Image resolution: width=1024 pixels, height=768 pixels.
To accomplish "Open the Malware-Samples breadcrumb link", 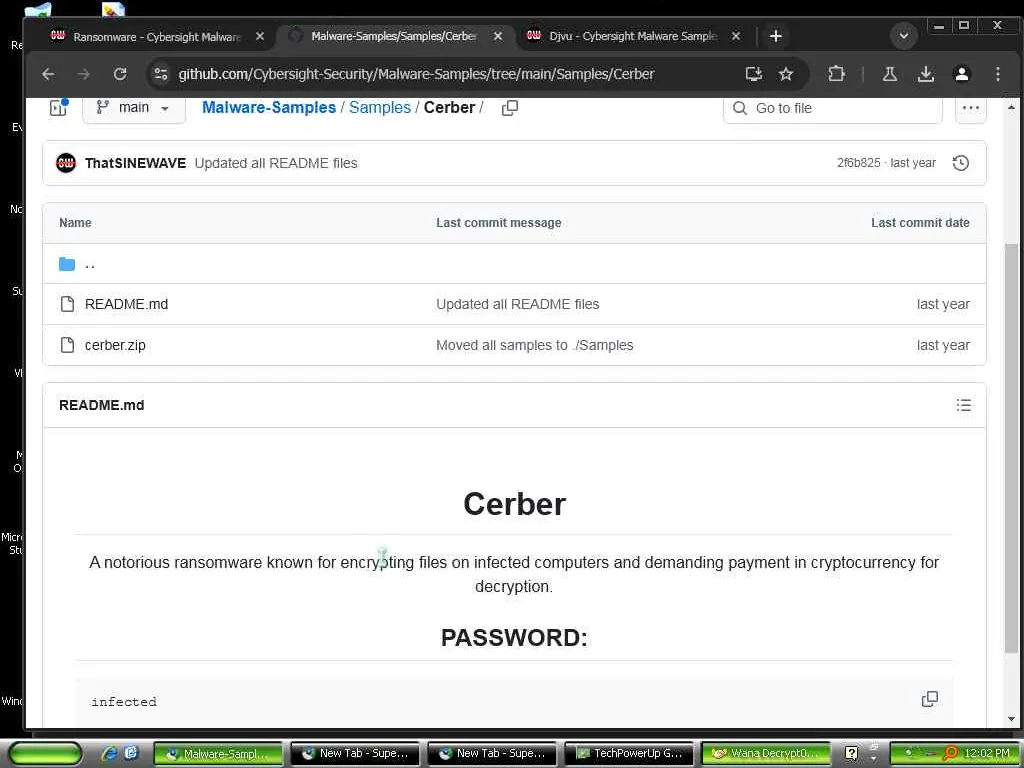I will pyautogui.click(x=269, y=107).
